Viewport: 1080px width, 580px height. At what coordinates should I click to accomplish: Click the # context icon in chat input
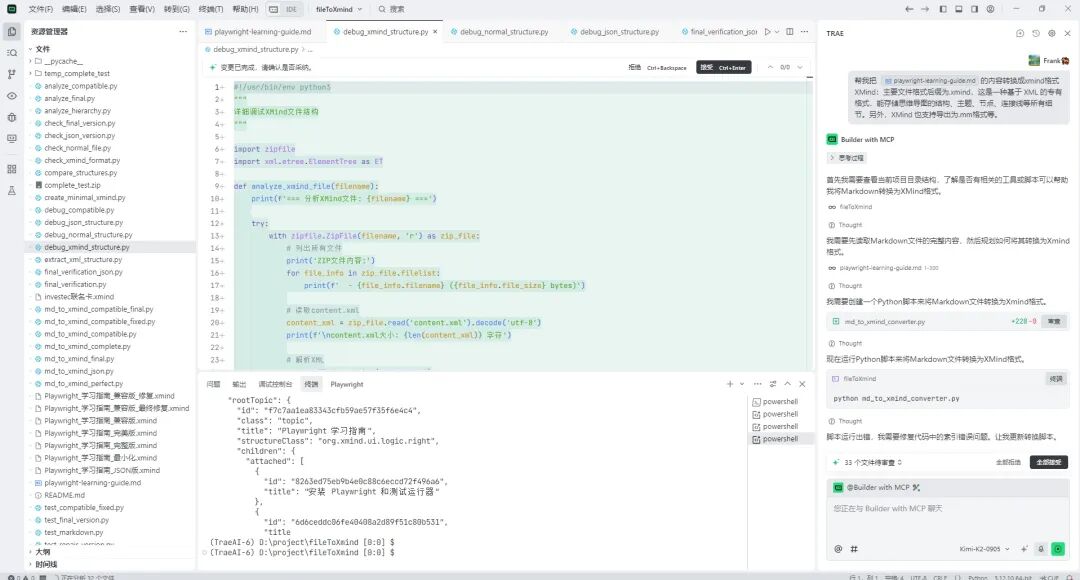(x=854, y=549)
